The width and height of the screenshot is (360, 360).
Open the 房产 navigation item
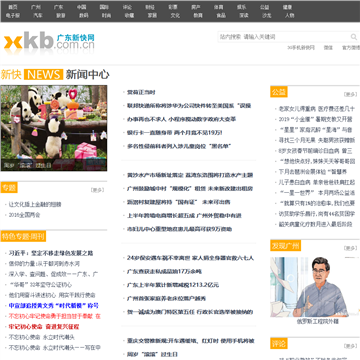196,7
